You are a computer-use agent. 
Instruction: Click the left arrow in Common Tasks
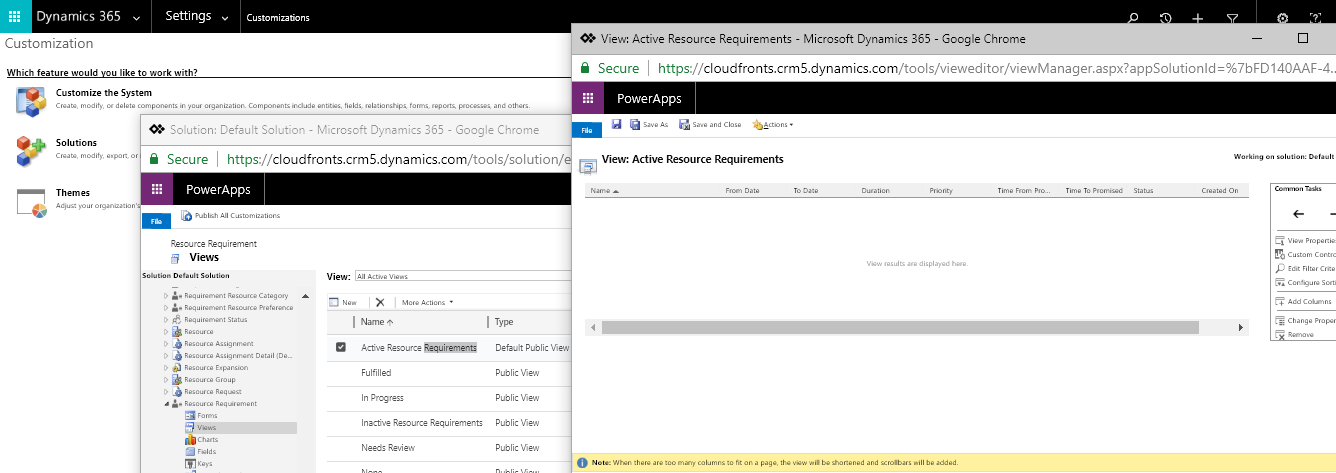tap(1298, 214)
